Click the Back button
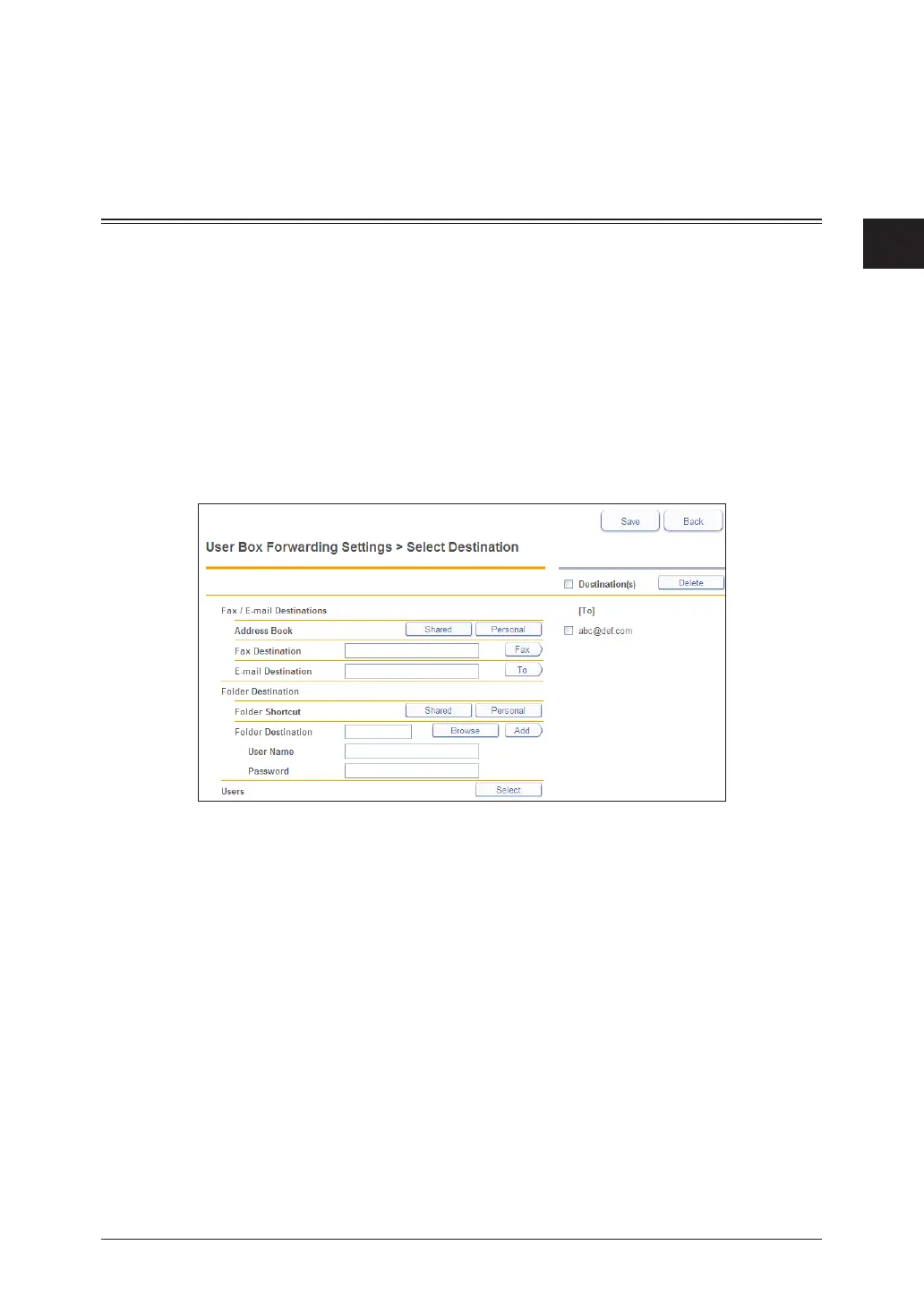This screenshot has height=1305, width=924. [693, 521]
